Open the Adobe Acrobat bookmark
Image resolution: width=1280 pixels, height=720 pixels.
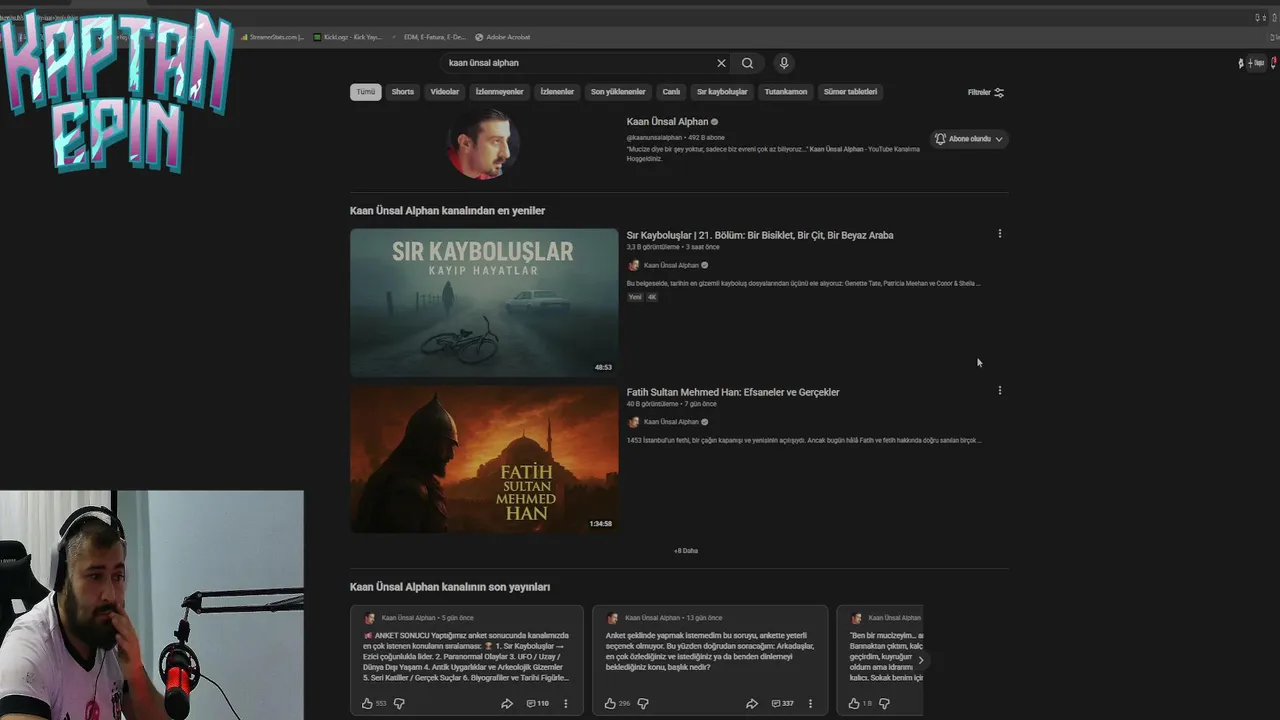pyautogui.click(x=503, y=37)
